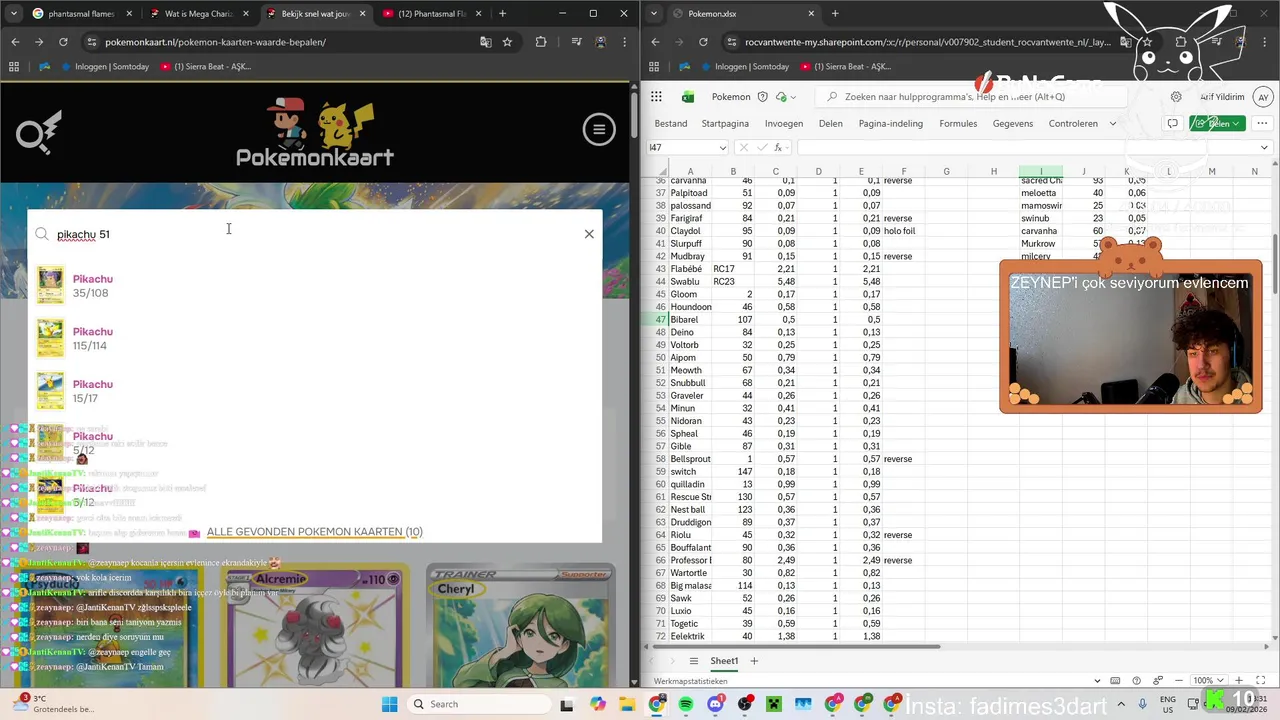Expand more ribbon tabs chevron after Controleren
The width and height of the screenshot is (1280, 720).
(1112, 124)
